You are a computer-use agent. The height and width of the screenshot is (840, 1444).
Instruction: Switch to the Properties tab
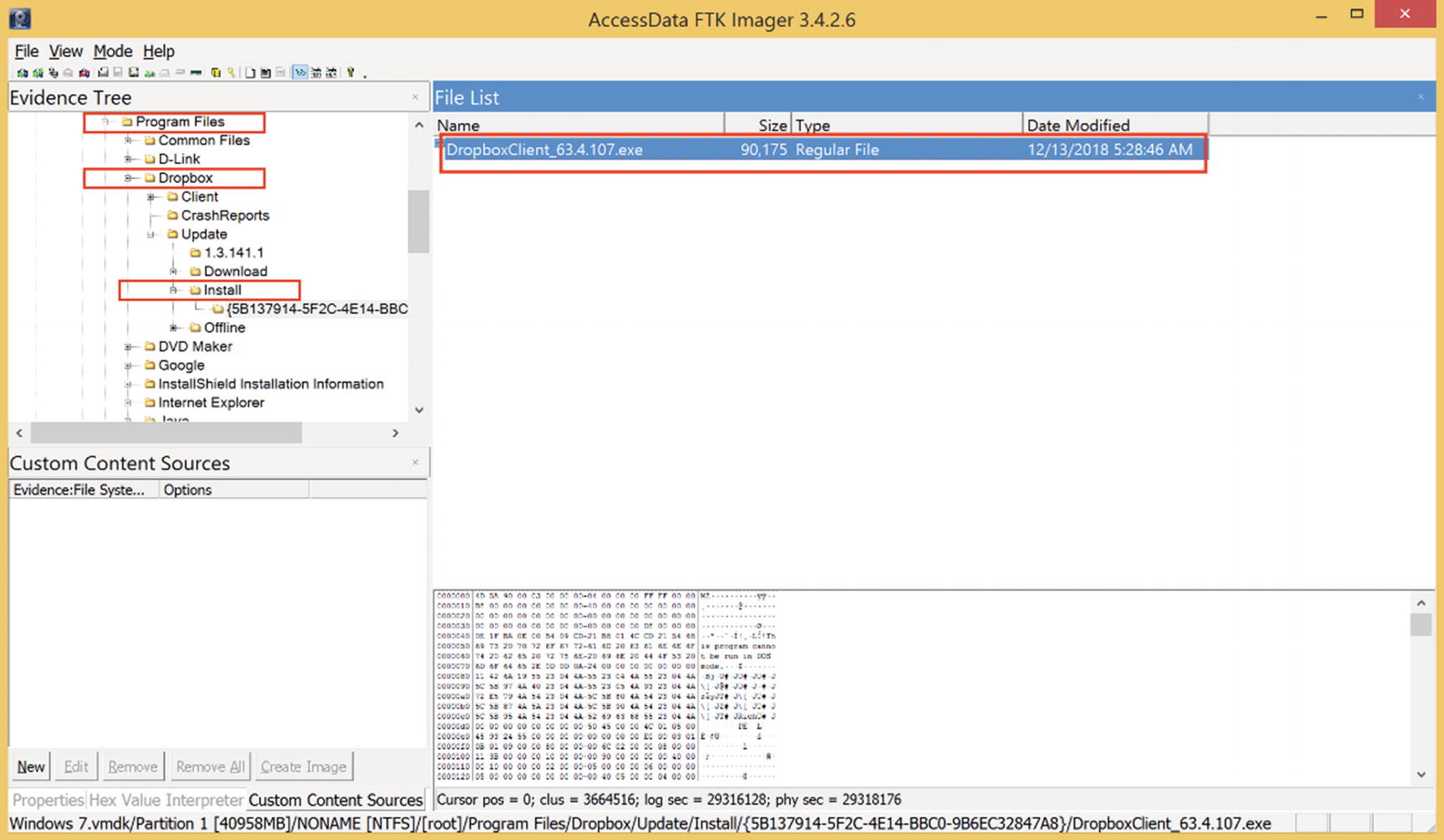(x=48, y=800)
